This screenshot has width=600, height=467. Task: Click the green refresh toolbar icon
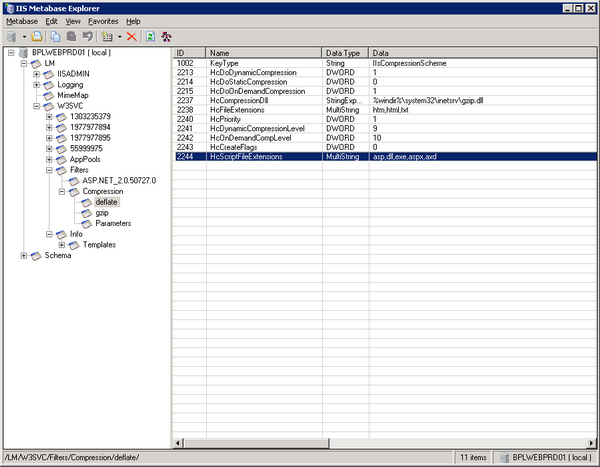[x=149, y=36]
